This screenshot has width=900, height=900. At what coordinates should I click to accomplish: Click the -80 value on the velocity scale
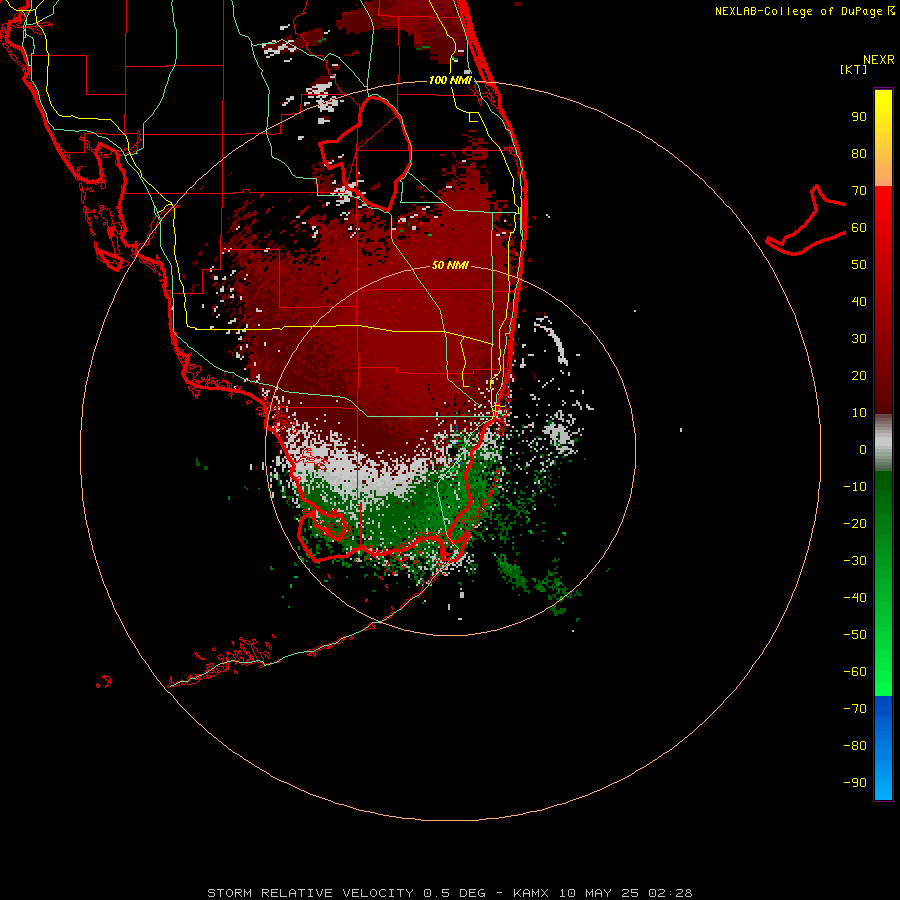(x=855, y=746)
